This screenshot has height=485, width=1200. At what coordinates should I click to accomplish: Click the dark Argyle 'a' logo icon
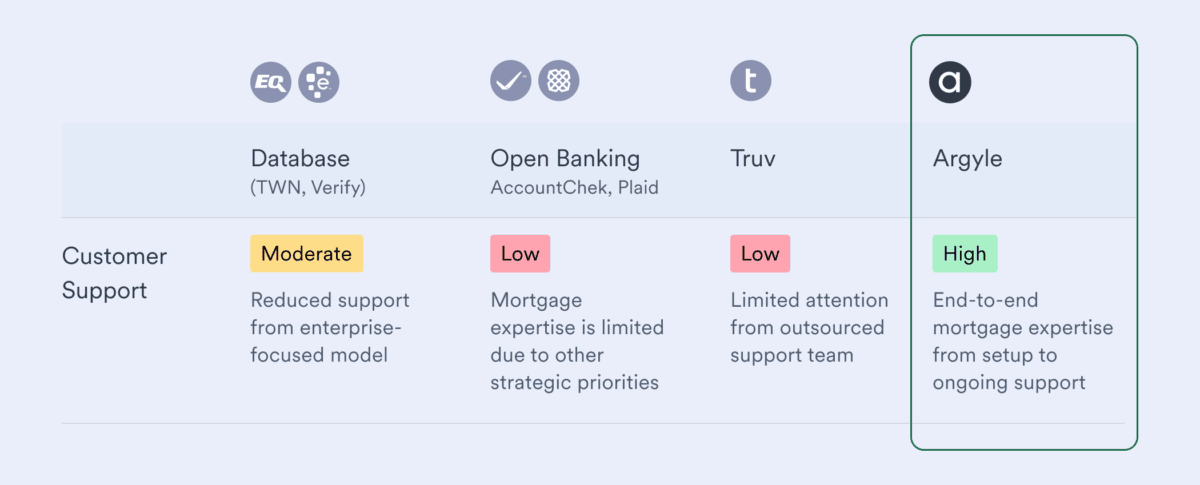click(x=950, y=82)
